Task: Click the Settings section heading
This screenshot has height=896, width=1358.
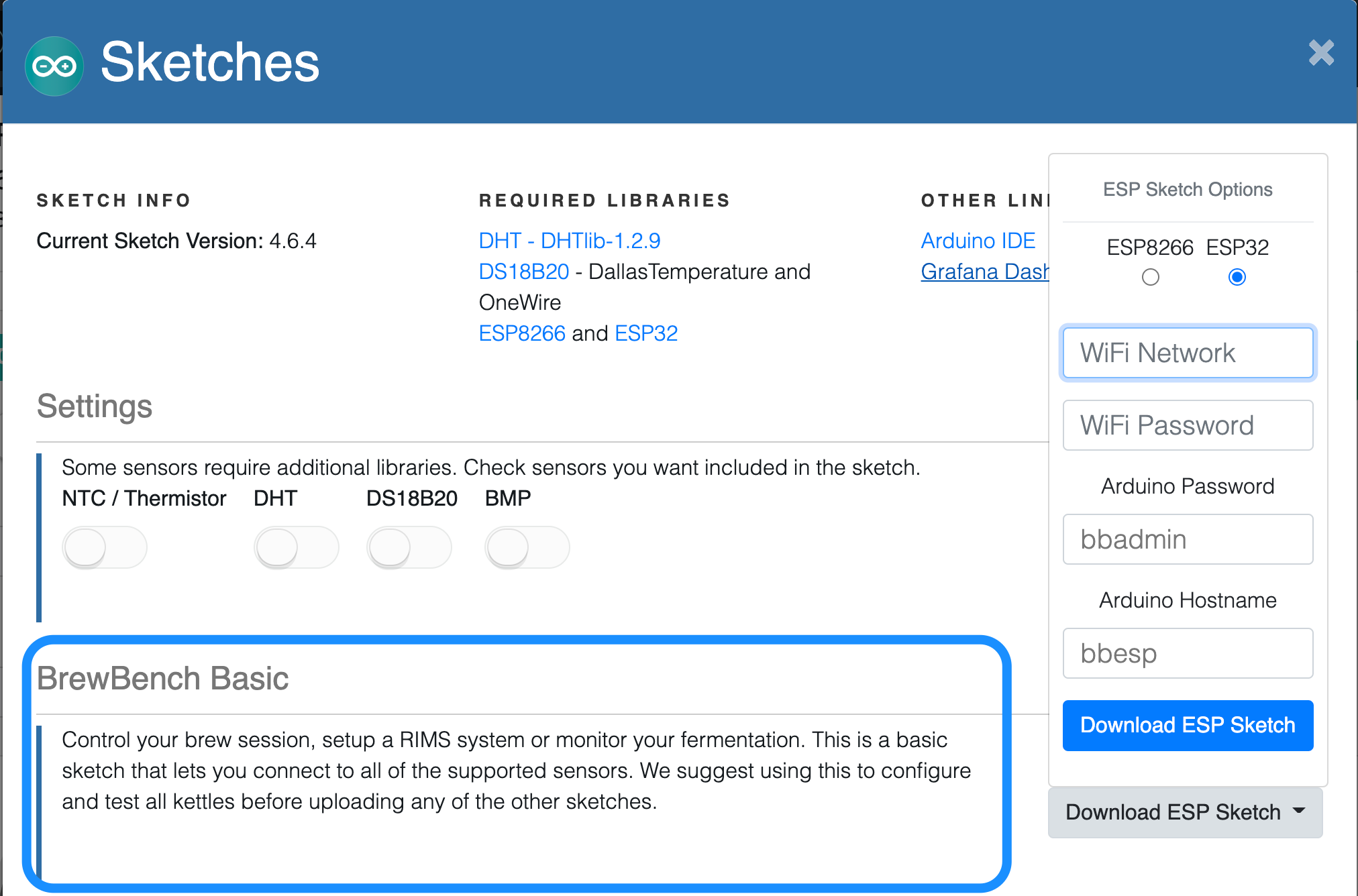Action: 95,406
